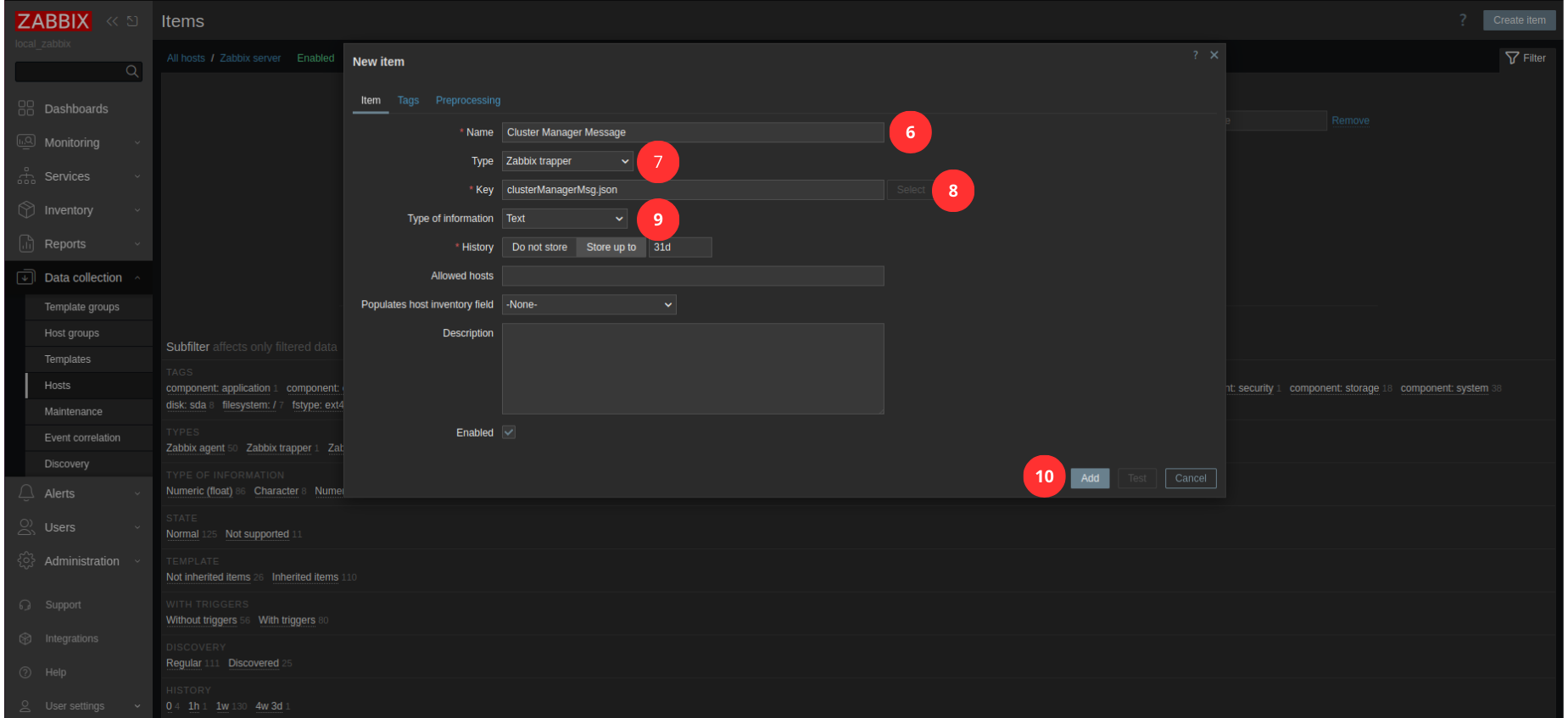Click the Reports sidebar icon
The image size is (1568, 718).
pos(26,243)
